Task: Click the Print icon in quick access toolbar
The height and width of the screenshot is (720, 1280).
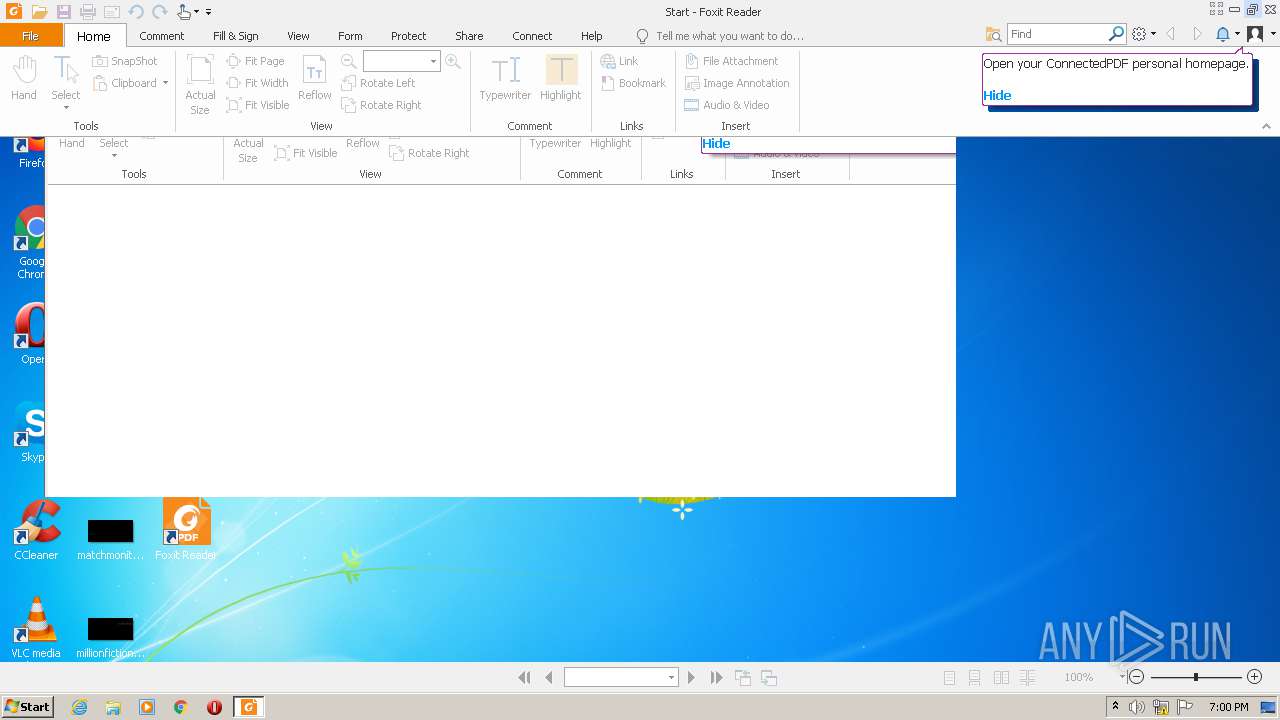Action: point(88,12)
